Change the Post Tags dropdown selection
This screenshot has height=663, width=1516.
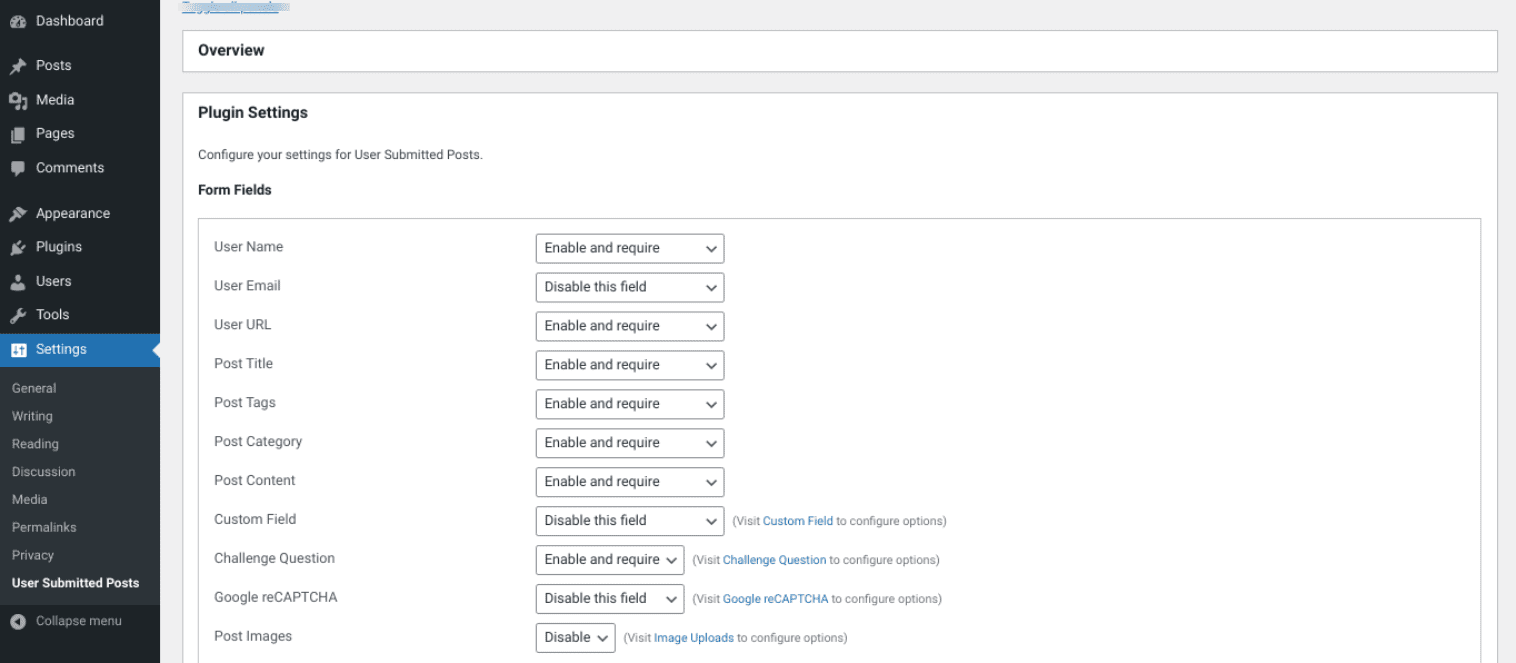click(x=629, y=404)
